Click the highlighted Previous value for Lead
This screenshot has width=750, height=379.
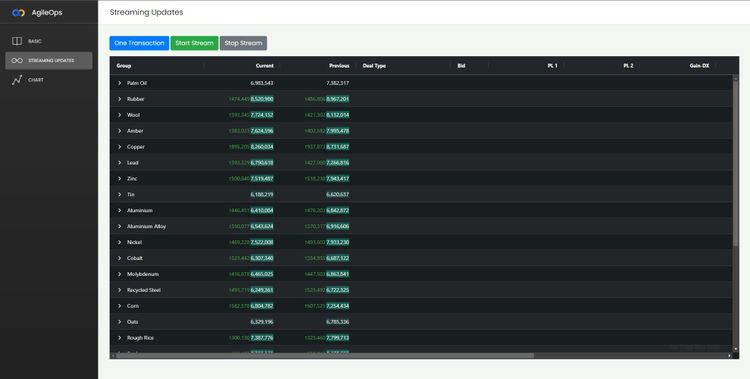tap(338, 163)
